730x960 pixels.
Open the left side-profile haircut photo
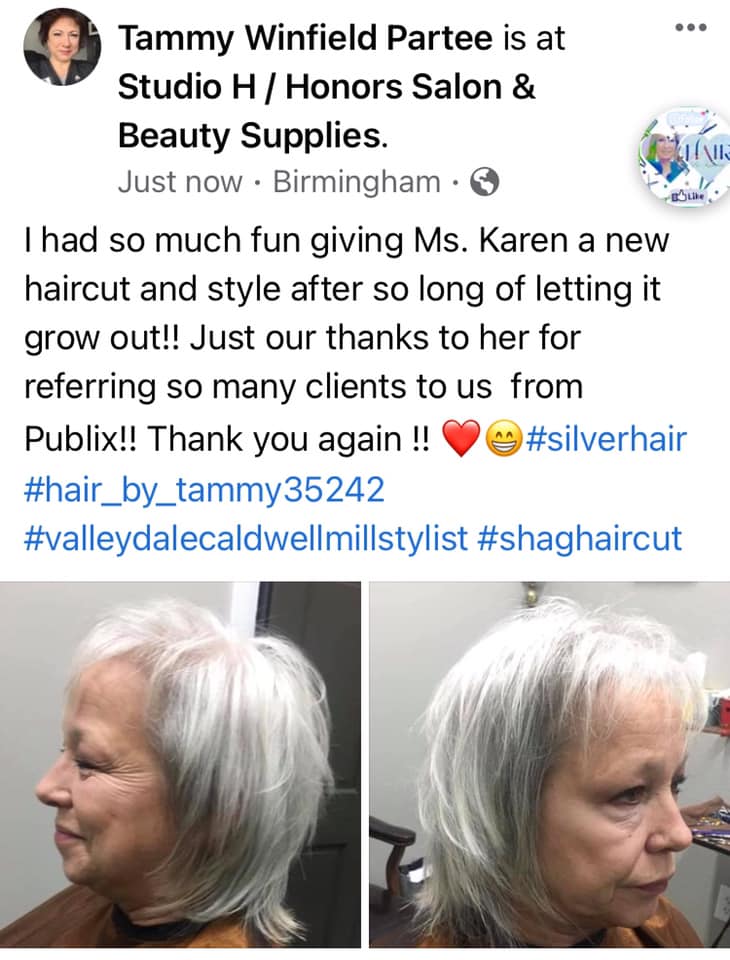[x=180, y=764]
